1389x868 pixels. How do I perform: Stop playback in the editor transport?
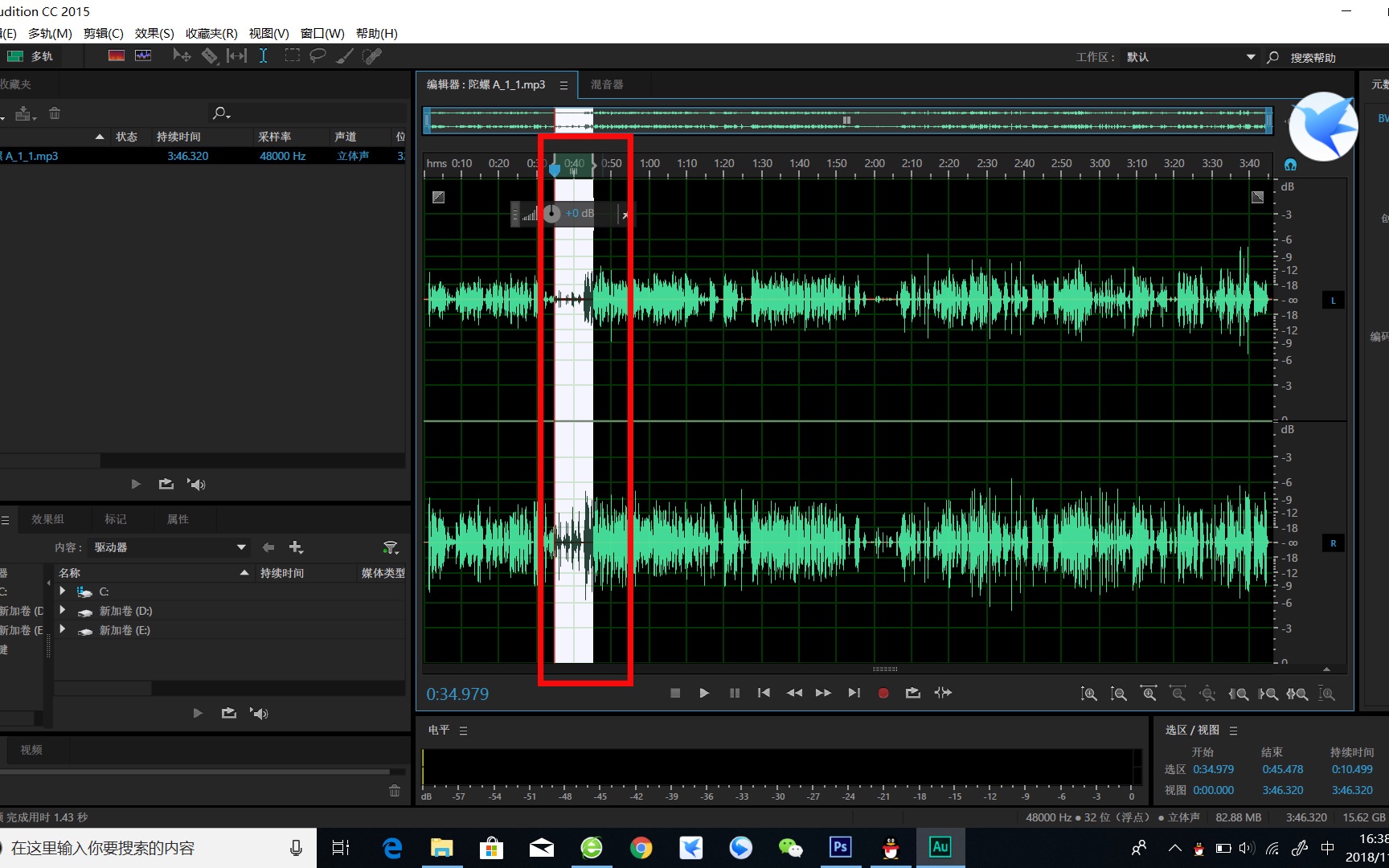click(675, 693)
